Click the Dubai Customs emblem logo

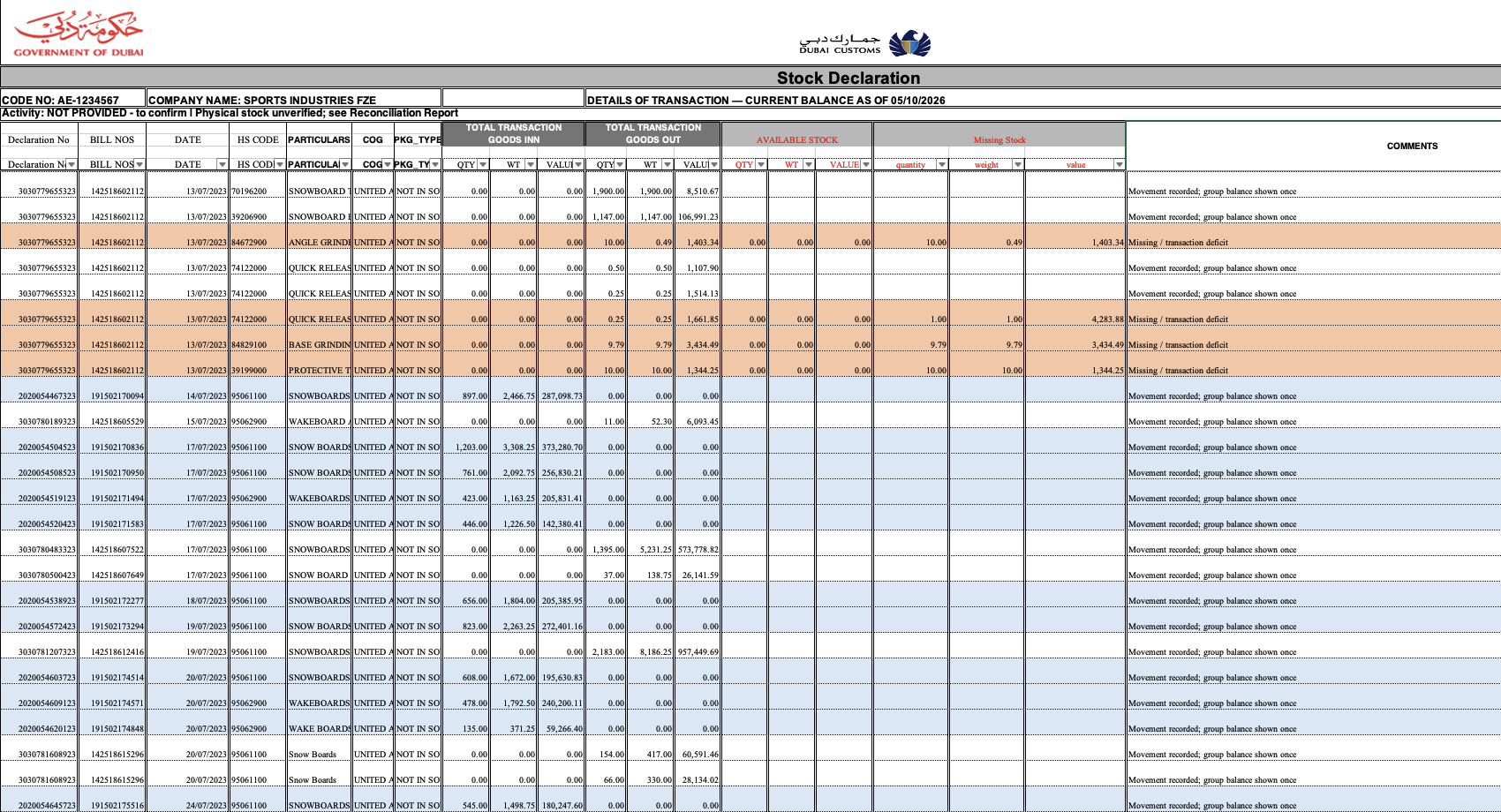click(909, 43)
